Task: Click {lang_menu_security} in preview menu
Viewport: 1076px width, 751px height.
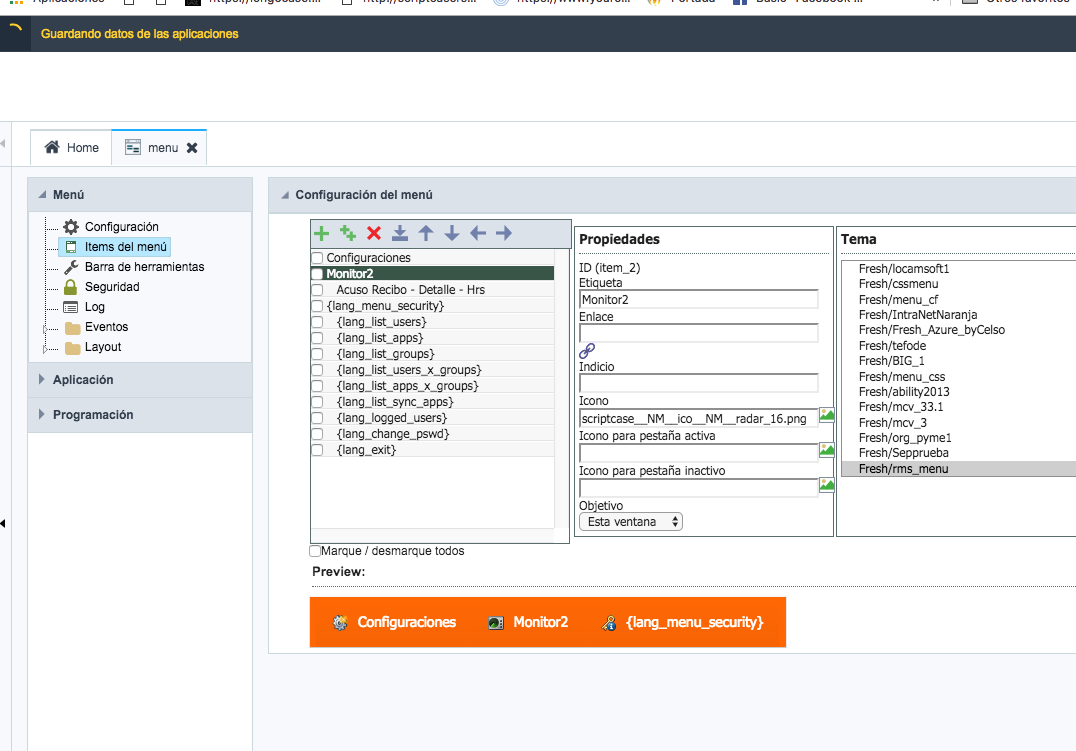Action: coord(694,623)
